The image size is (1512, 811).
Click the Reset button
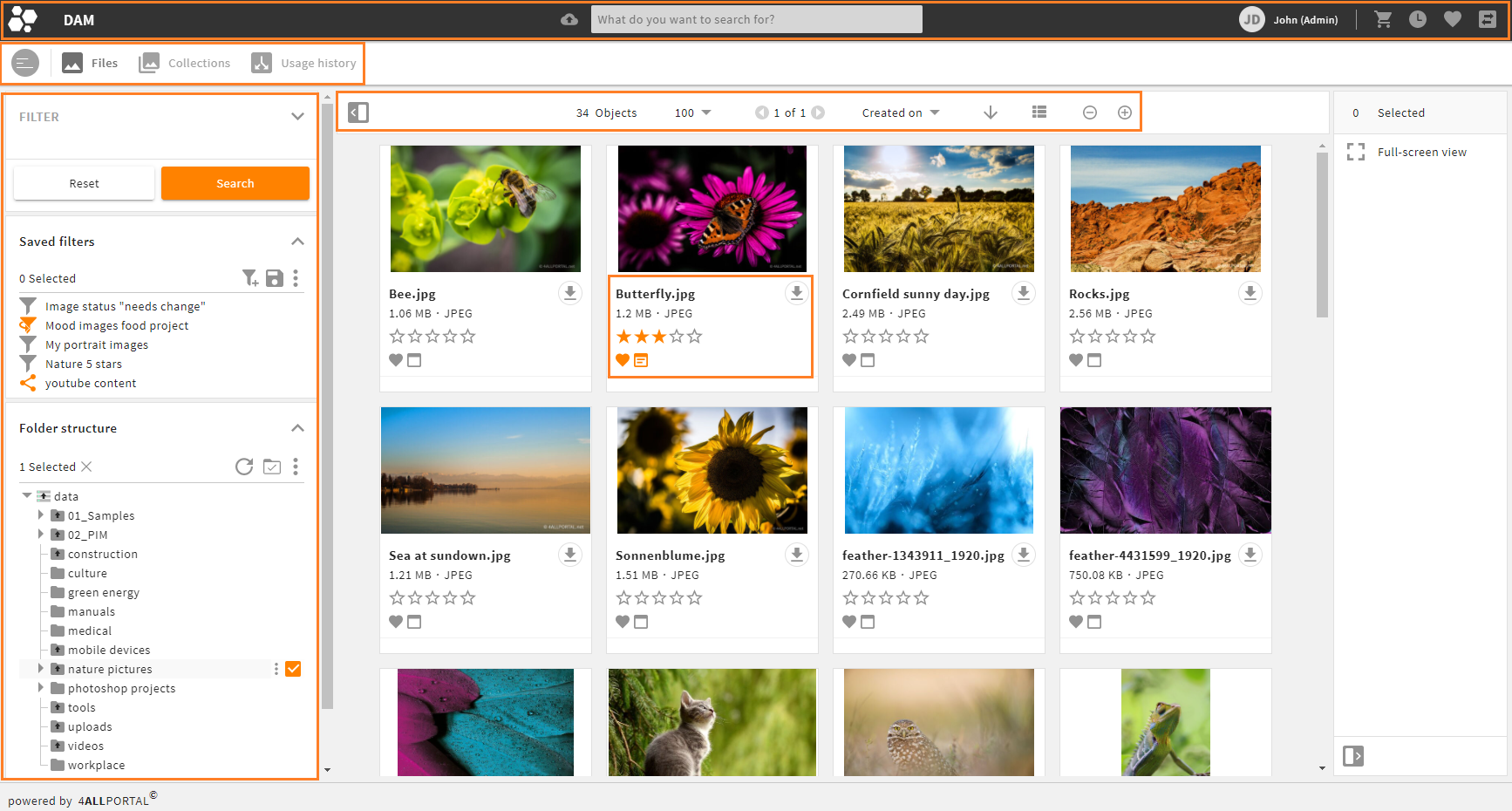click(84, 183)
